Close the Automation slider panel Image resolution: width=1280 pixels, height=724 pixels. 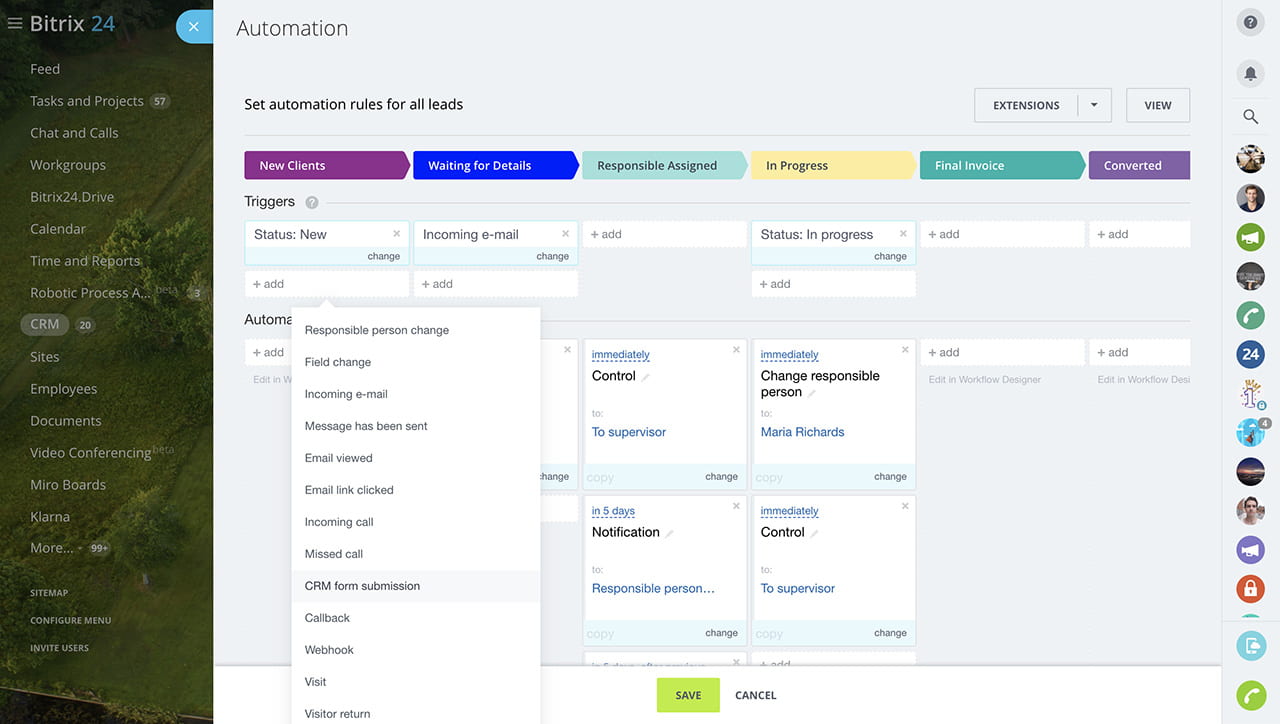coord(194,27)
